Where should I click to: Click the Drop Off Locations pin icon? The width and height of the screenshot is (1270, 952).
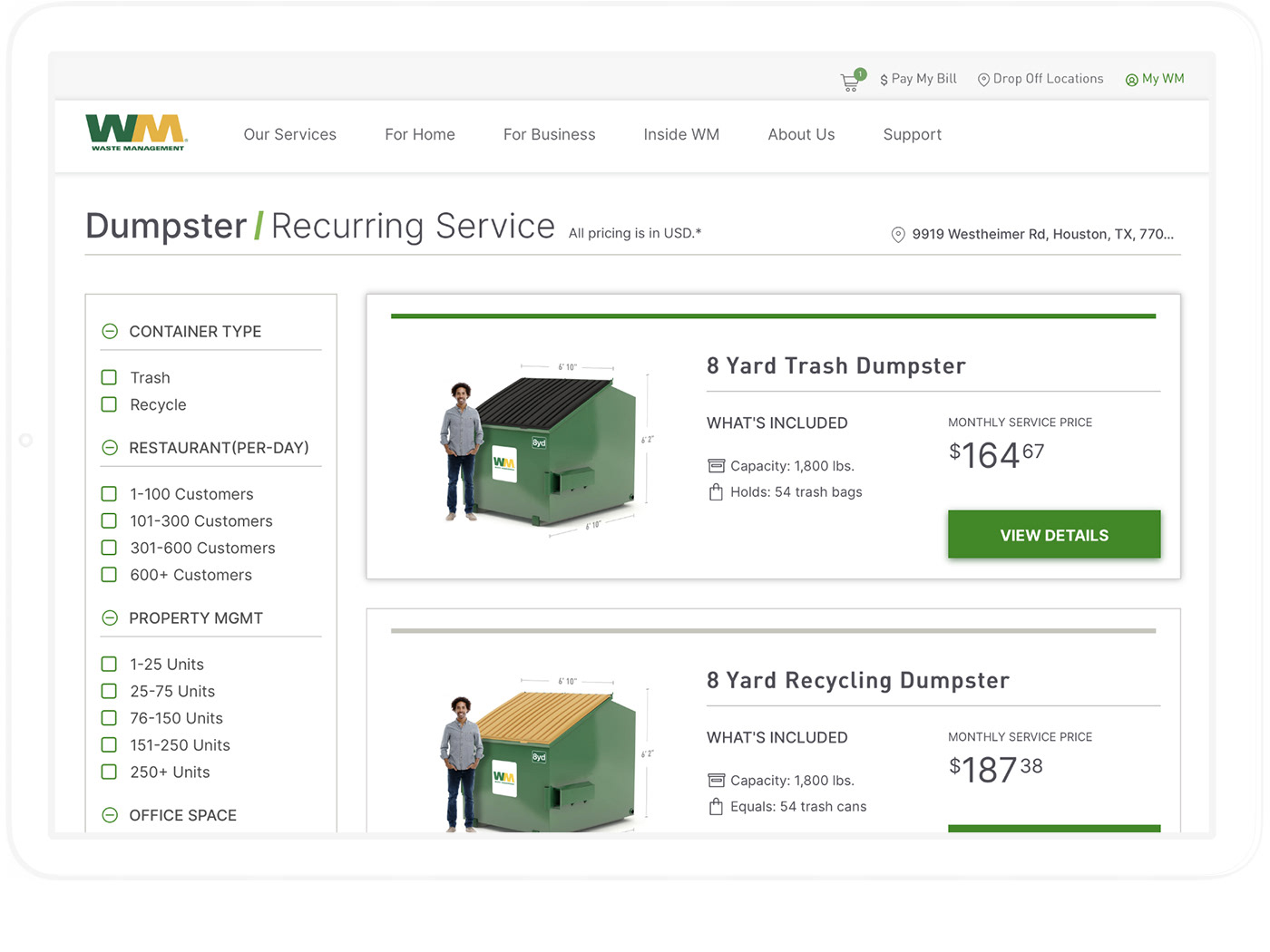pyautogui.click(x=983, y=80)
